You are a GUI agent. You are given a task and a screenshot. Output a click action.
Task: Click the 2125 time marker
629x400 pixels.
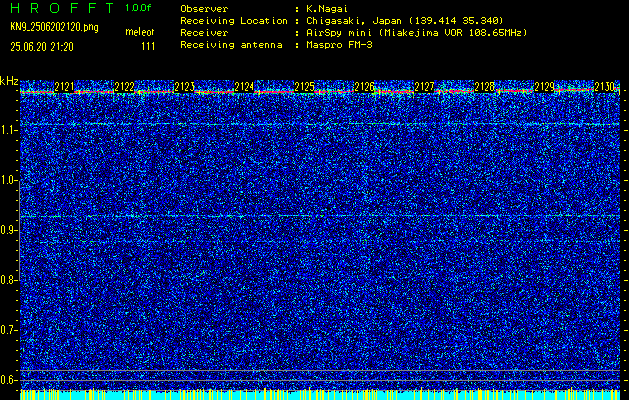click(x=304, y=87)
